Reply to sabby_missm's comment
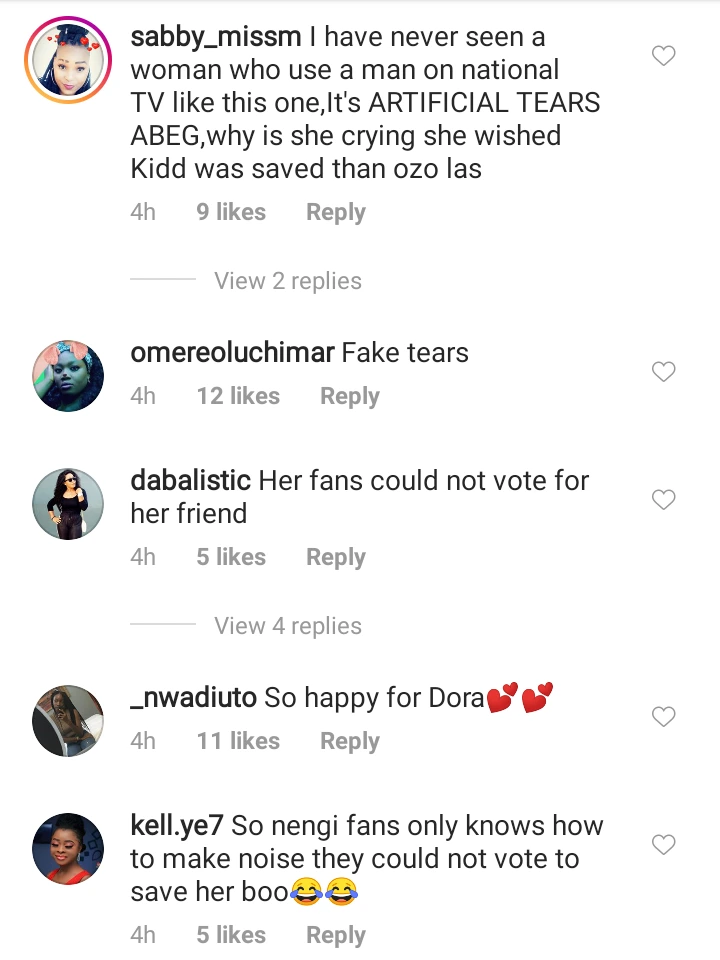This screenshot has height=960, width=720. point(336,212)
